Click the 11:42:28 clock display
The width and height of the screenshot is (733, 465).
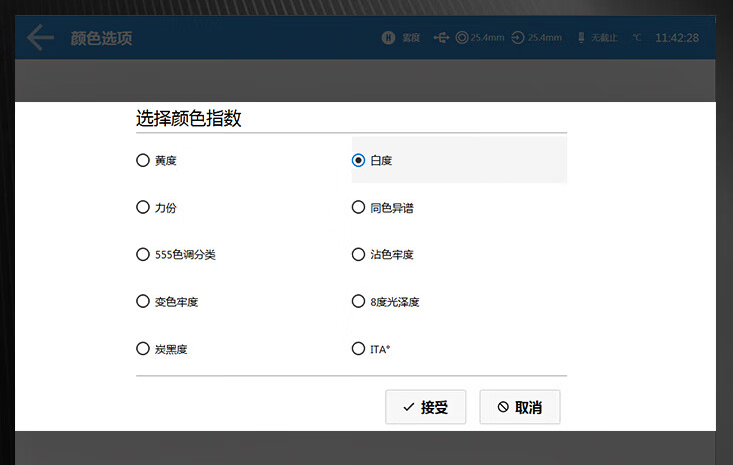677,38
